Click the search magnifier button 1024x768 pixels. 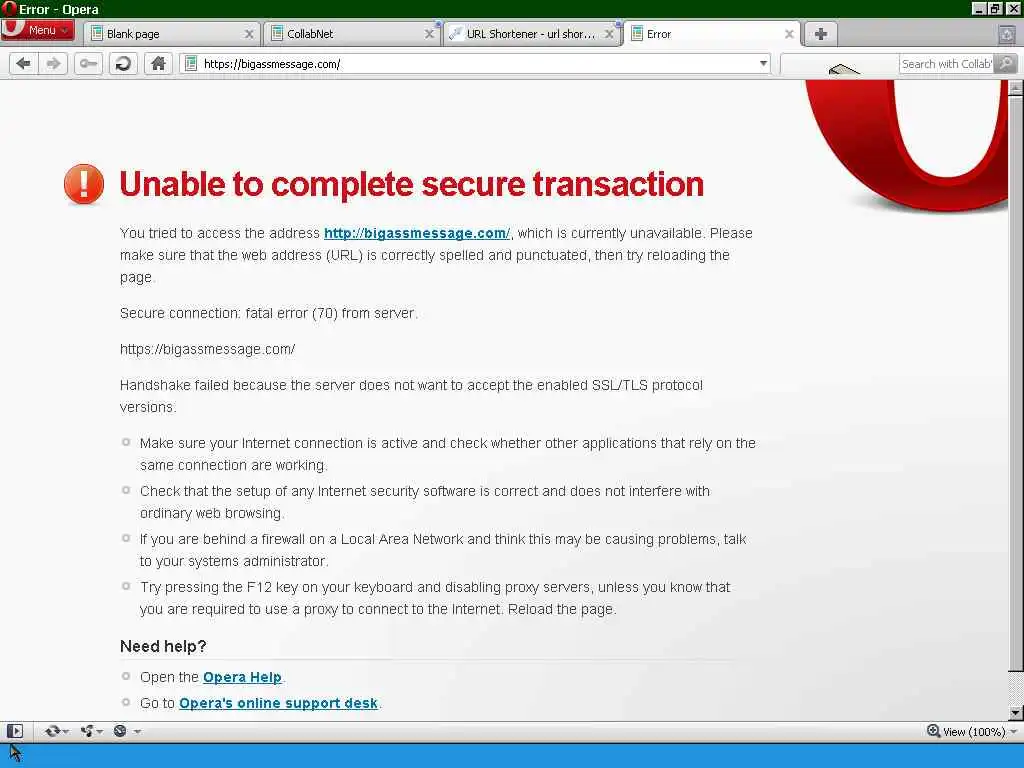point(1006,63)
